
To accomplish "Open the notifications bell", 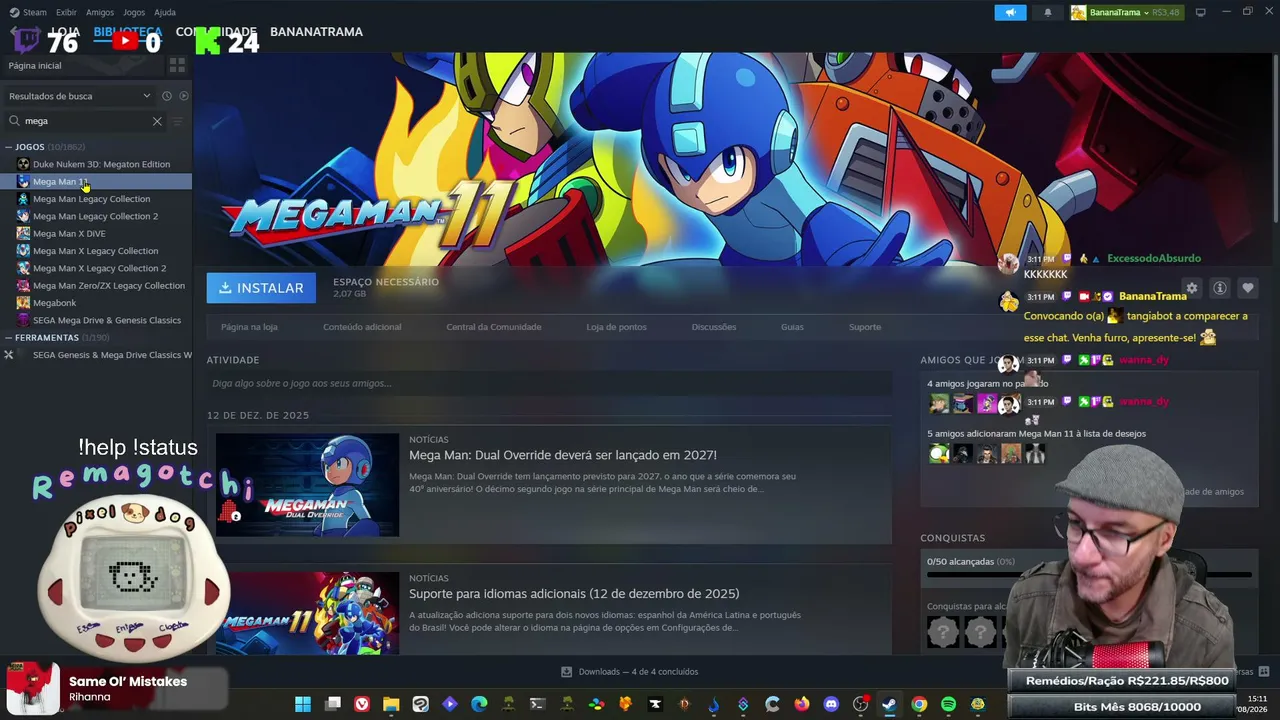I will [1048, 12].
